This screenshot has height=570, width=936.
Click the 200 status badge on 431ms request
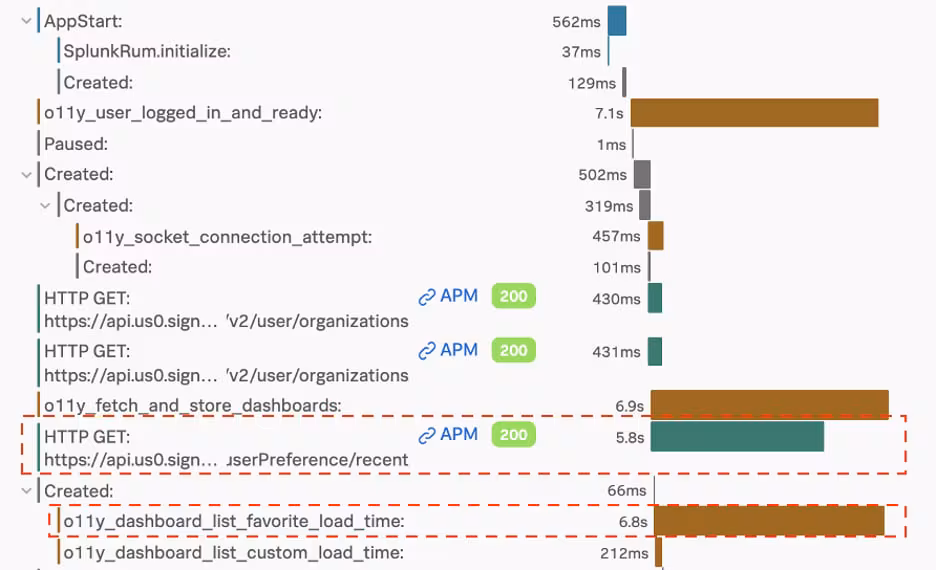(513, 350)
